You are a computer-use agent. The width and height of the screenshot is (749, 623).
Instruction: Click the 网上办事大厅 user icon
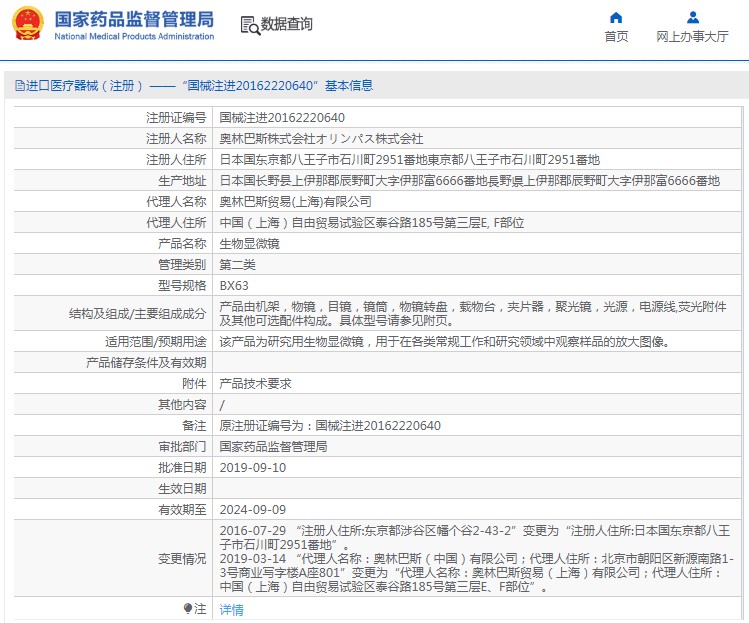click(693, 18)
